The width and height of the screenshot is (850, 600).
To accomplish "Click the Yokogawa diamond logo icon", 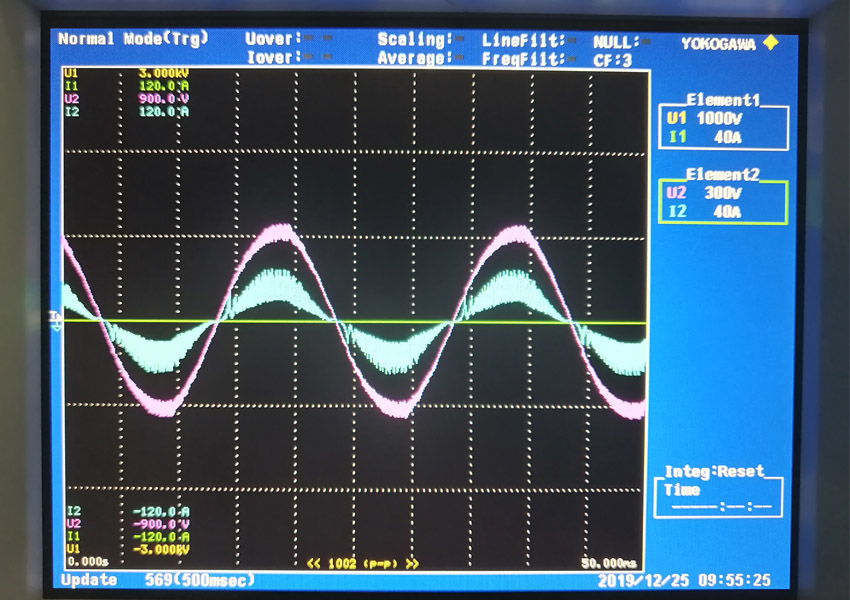I will 769,43.
